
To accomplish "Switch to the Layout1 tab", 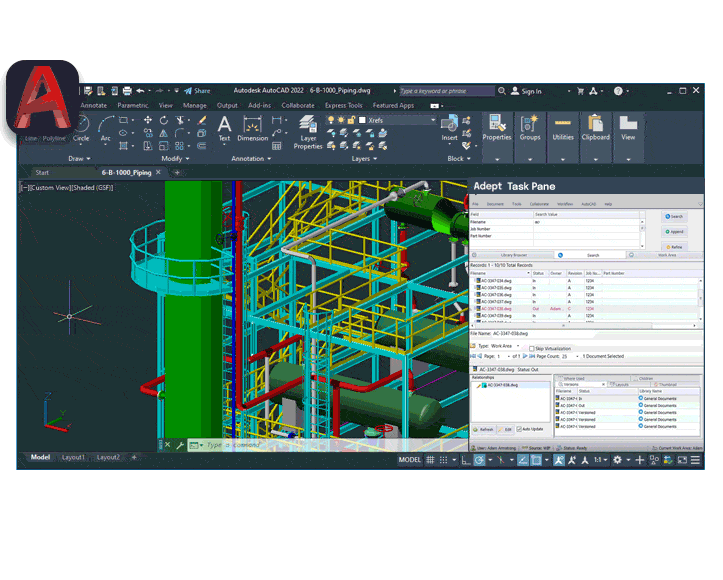I will point(73,457).
